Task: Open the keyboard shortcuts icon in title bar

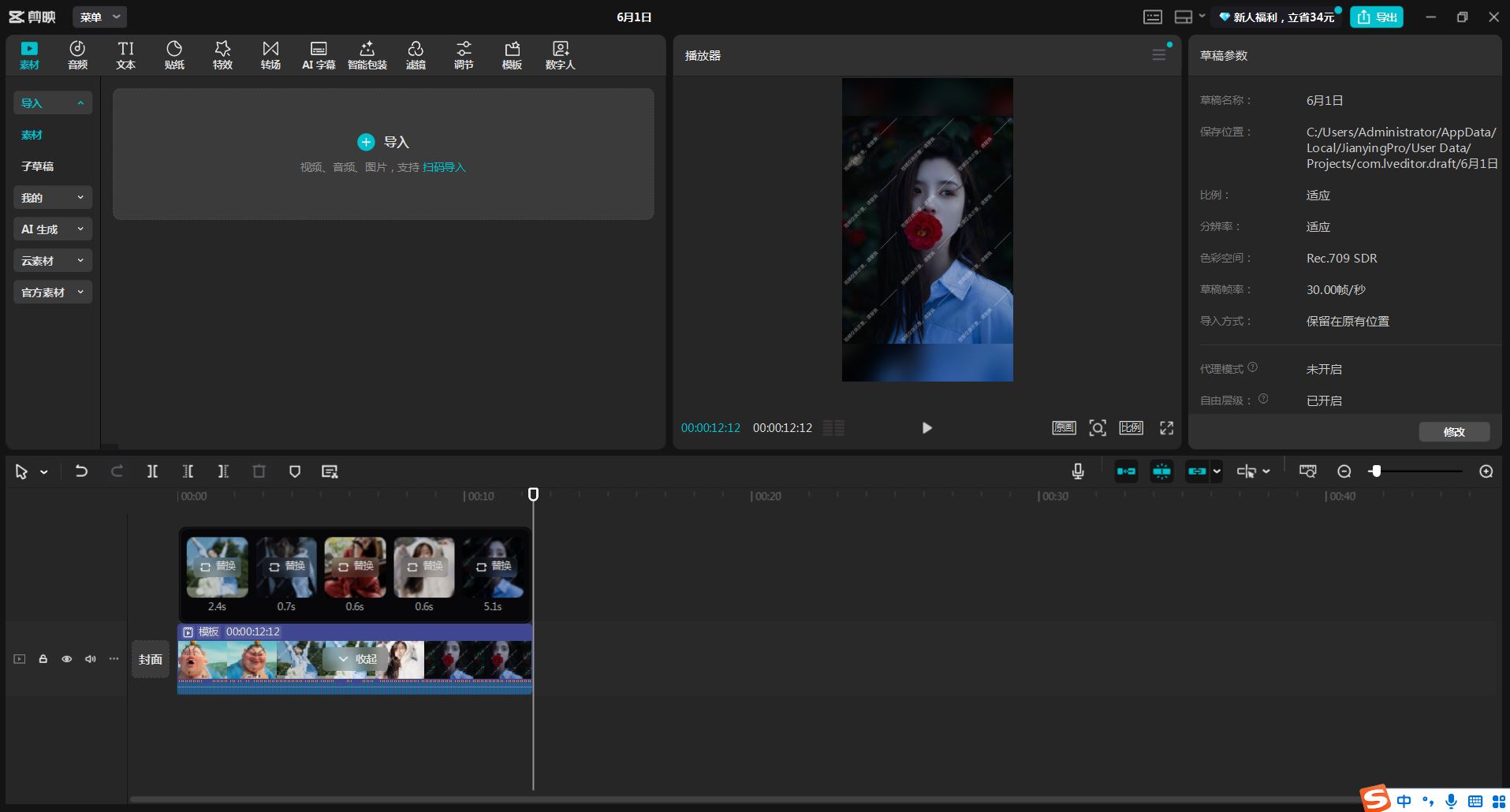Action: (1153, 17)
